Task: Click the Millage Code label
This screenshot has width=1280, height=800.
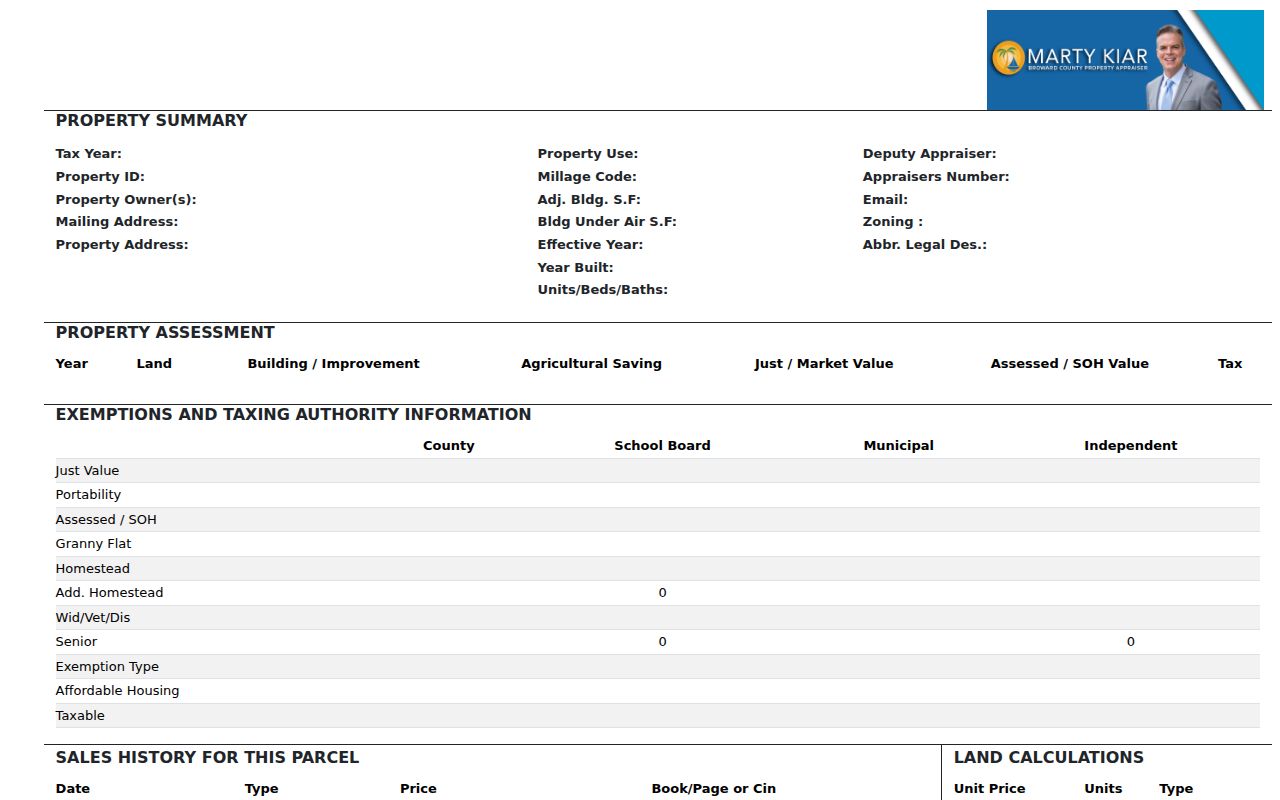Action: tap(587, 177)
